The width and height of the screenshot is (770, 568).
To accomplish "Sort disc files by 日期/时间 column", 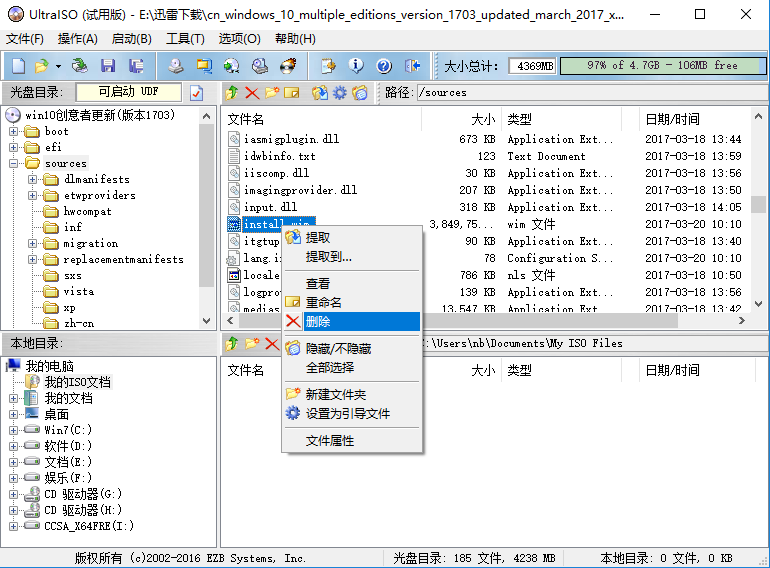I will pos(695,119).
